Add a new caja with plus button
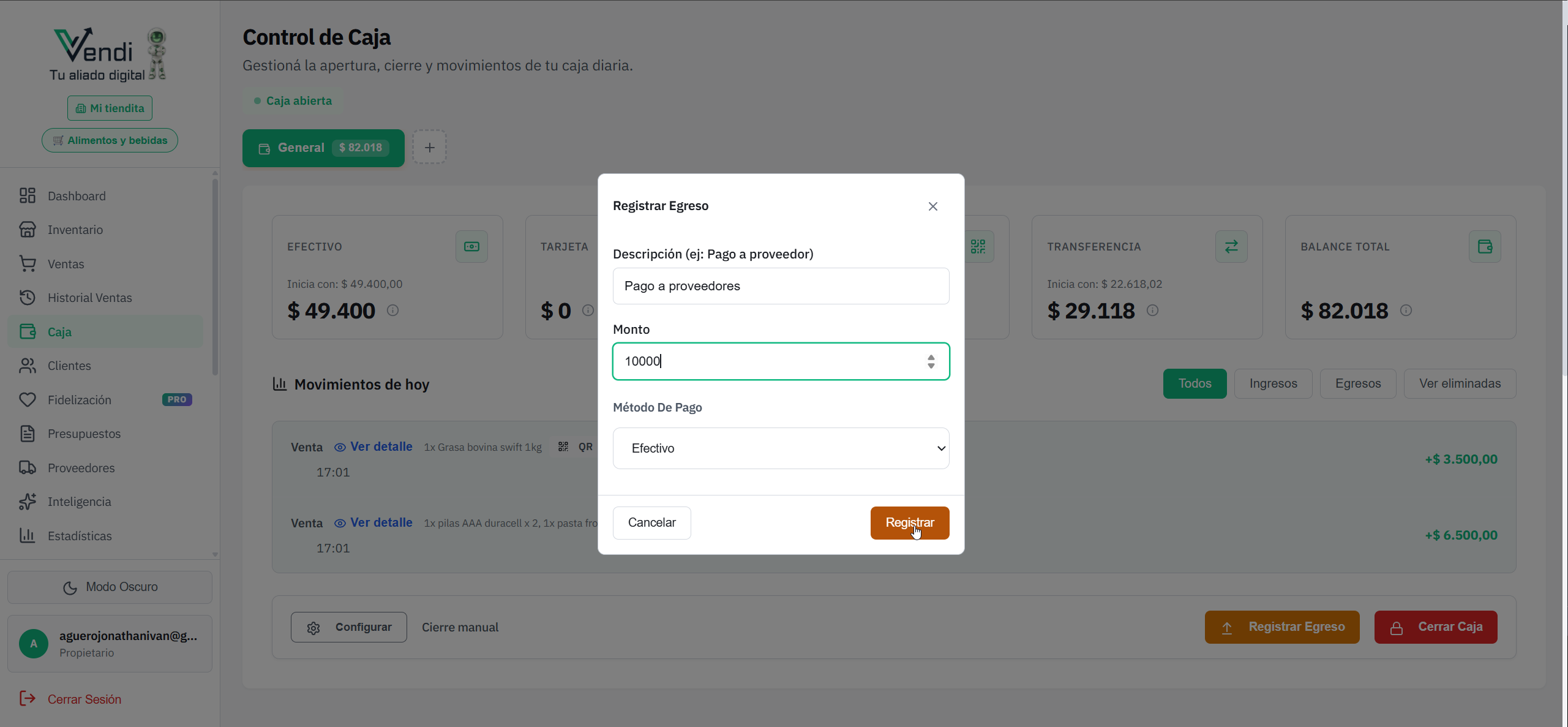The width and height of the screenshot is (1568, 727). point(430,148)
